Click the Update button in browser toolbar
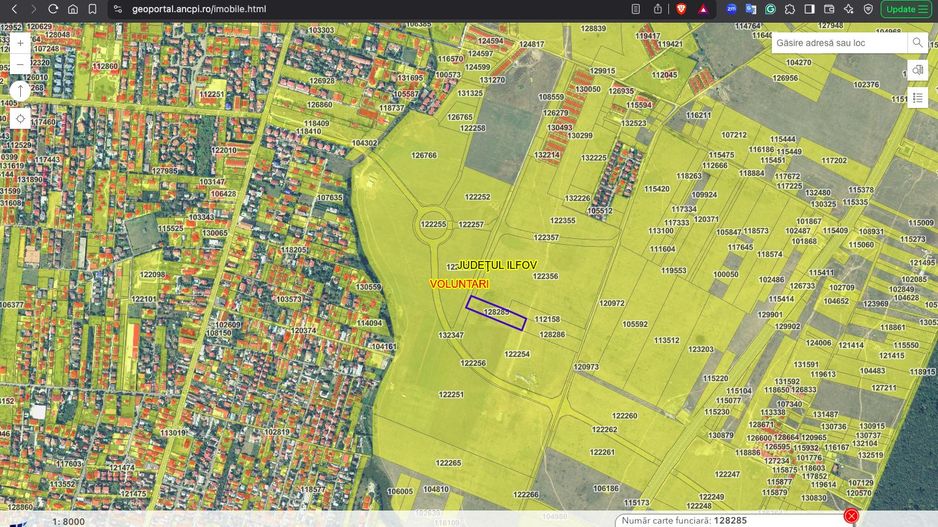The height and width of the screenshot is (527, 938). click(907, 9)
